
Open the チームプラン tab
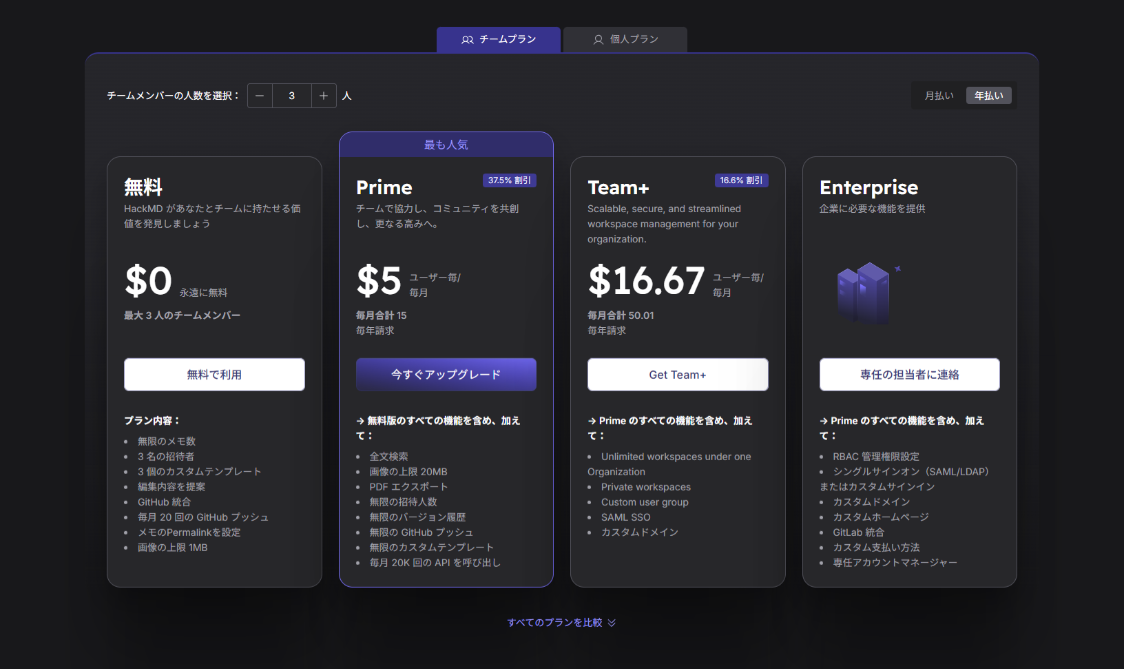click(x=498, y=40)
